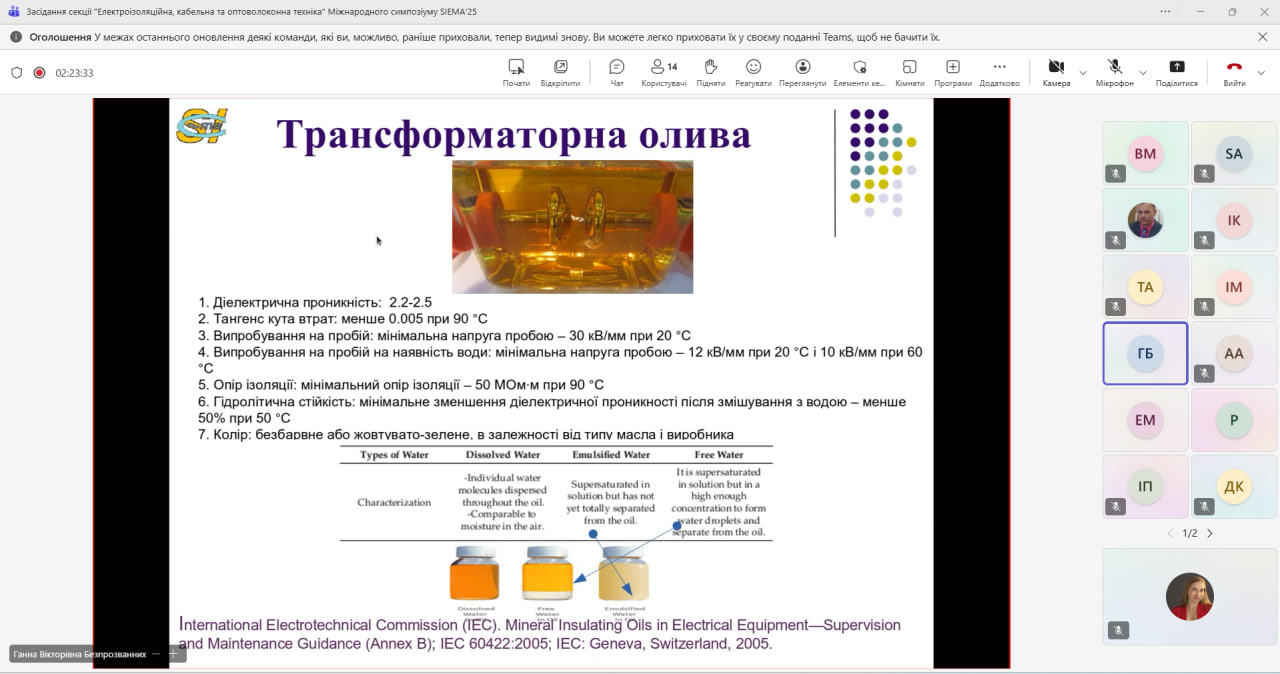Go to next participants page
Viewport: 1280px width, 674px height.
[x=1209, y=534]
